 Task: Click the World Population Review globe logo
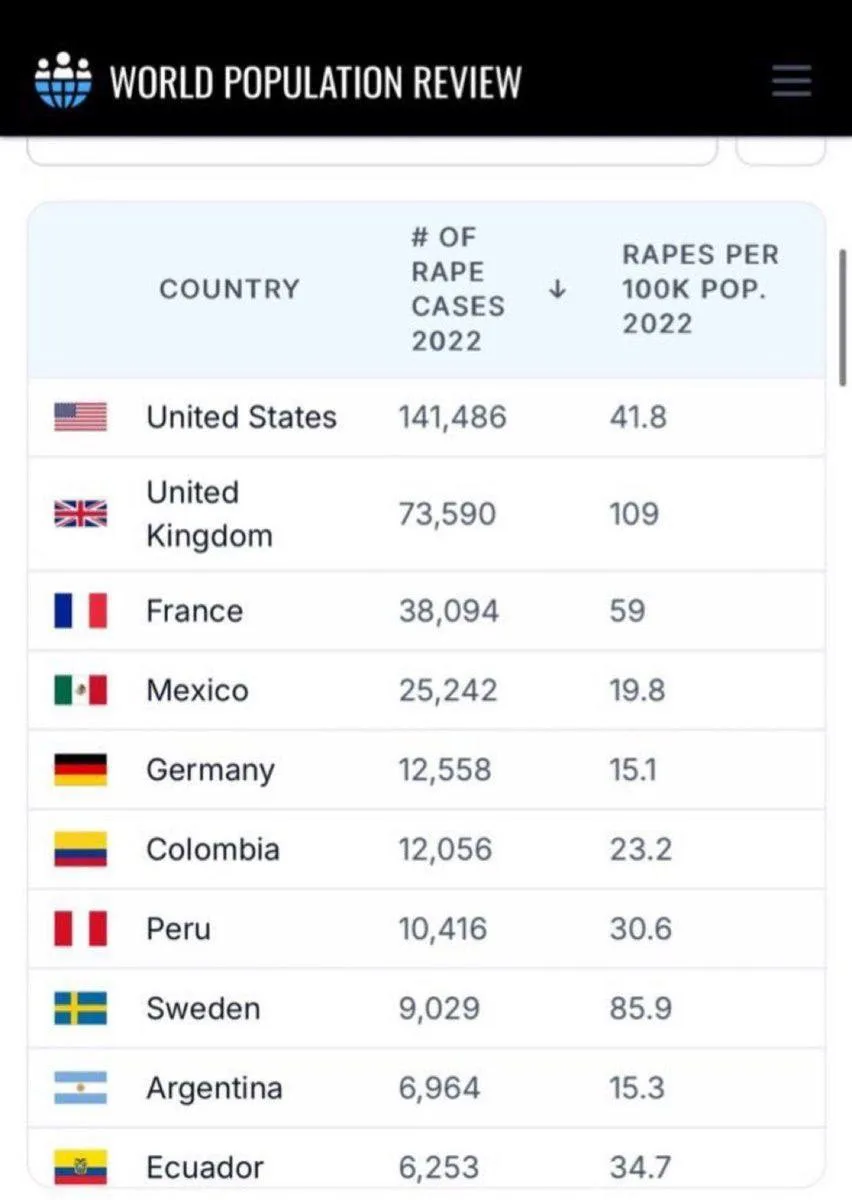[63, 80]
